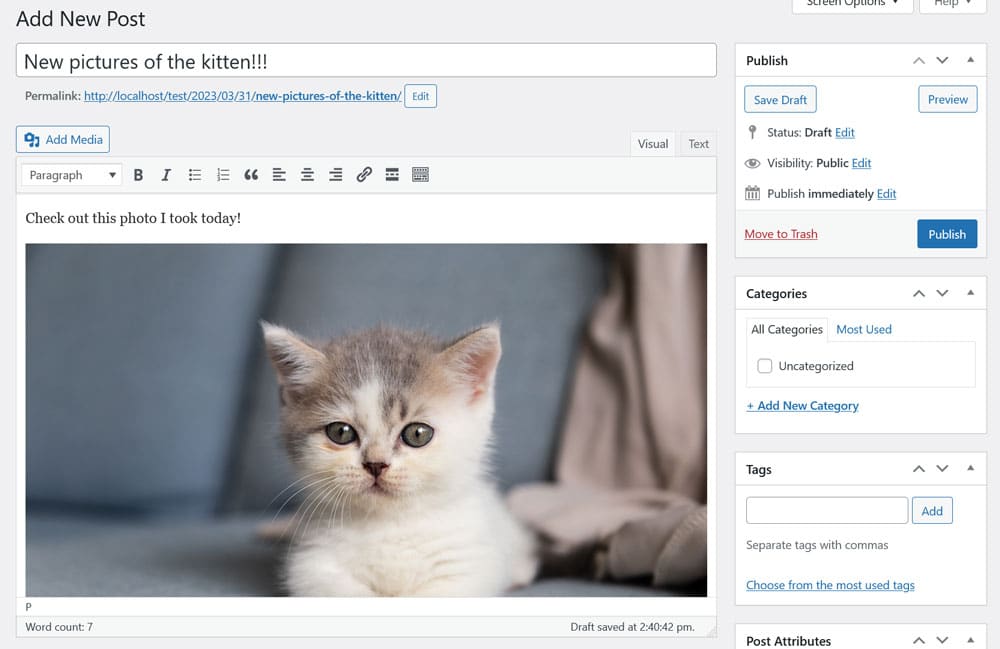Image resolution: width=1000 pixels, height=649 pixels.
Task: Click the Move to Trash link
Action: [x=781, y=234]
